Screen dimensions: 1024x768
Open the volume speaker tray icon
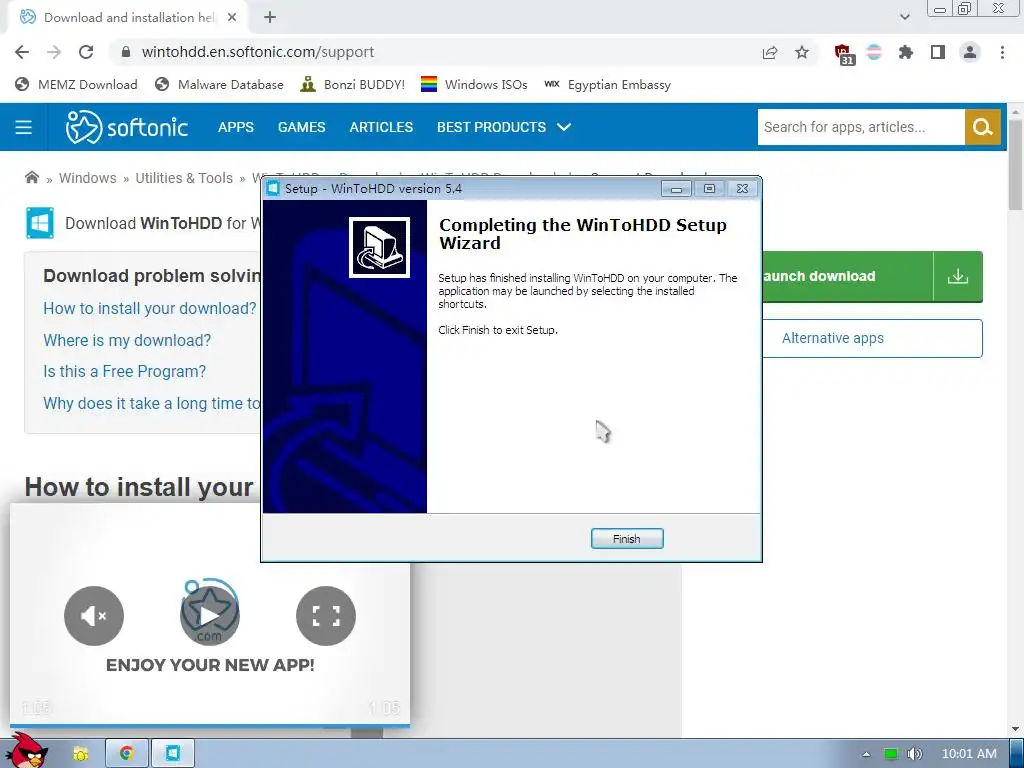click(x=915, y=754)
